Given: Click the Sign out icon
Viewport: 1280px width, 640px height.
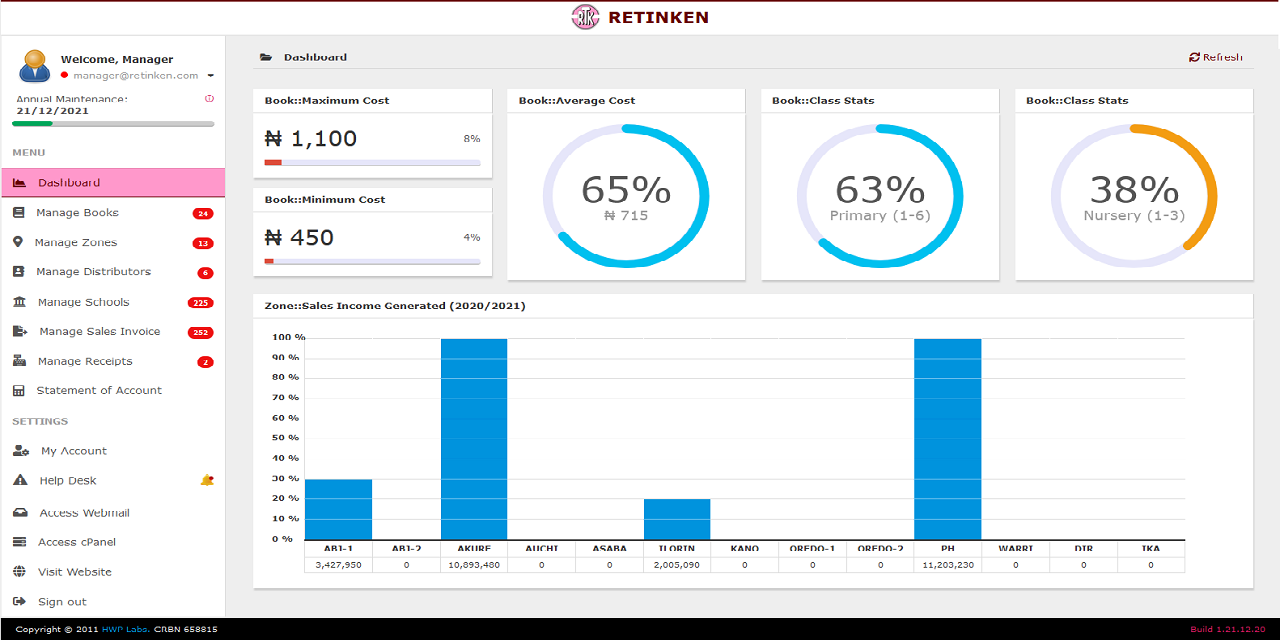Looking at the screenshot, I should click(18, 602).
